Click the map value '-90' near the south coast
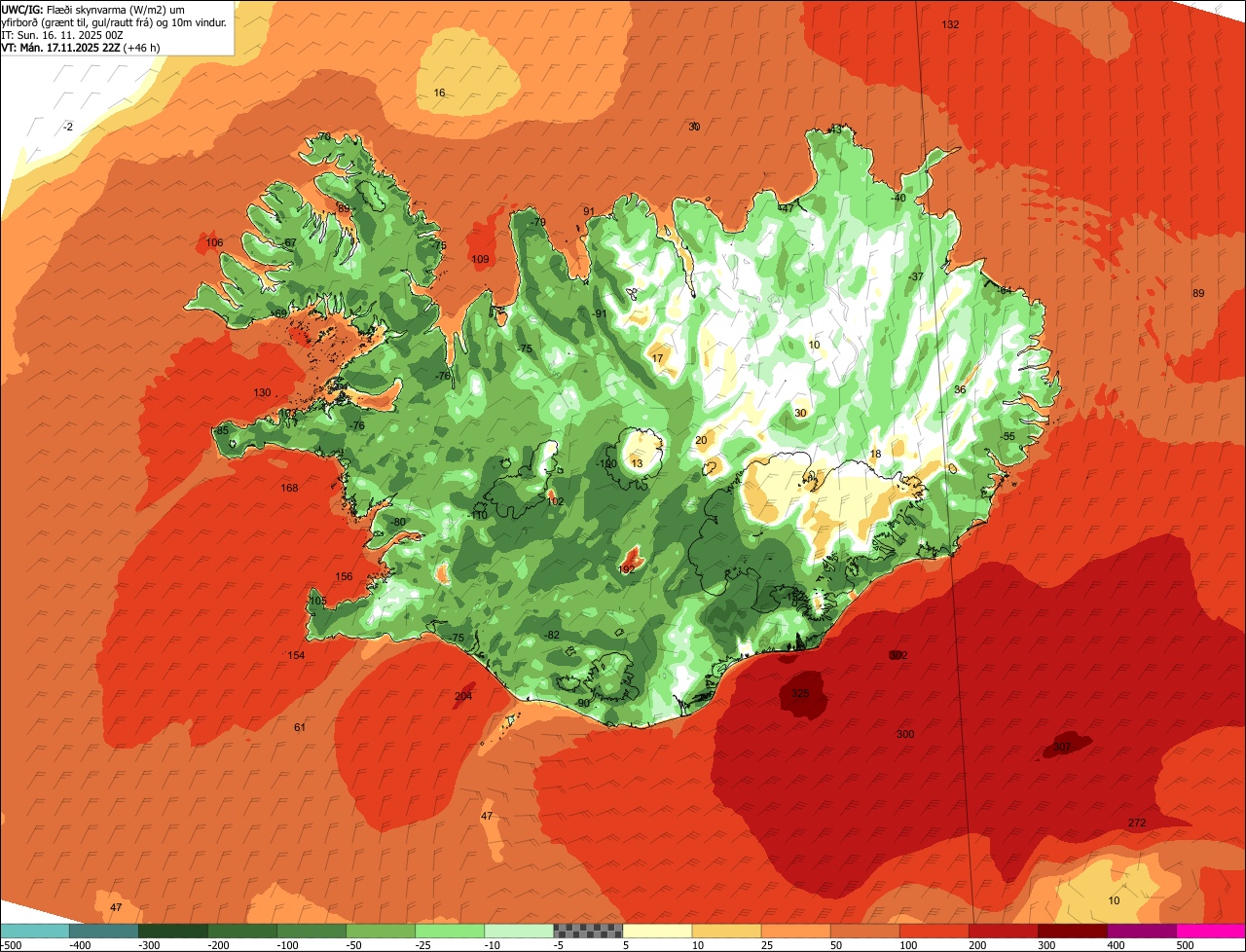1246x952 pixels. 583,703
